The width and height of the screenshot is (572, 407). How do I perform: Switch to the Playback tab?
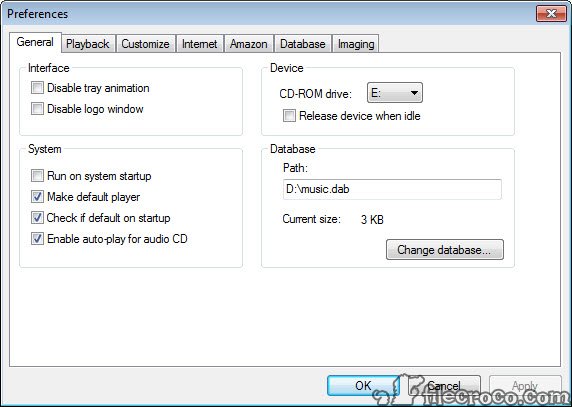(88, 44)
